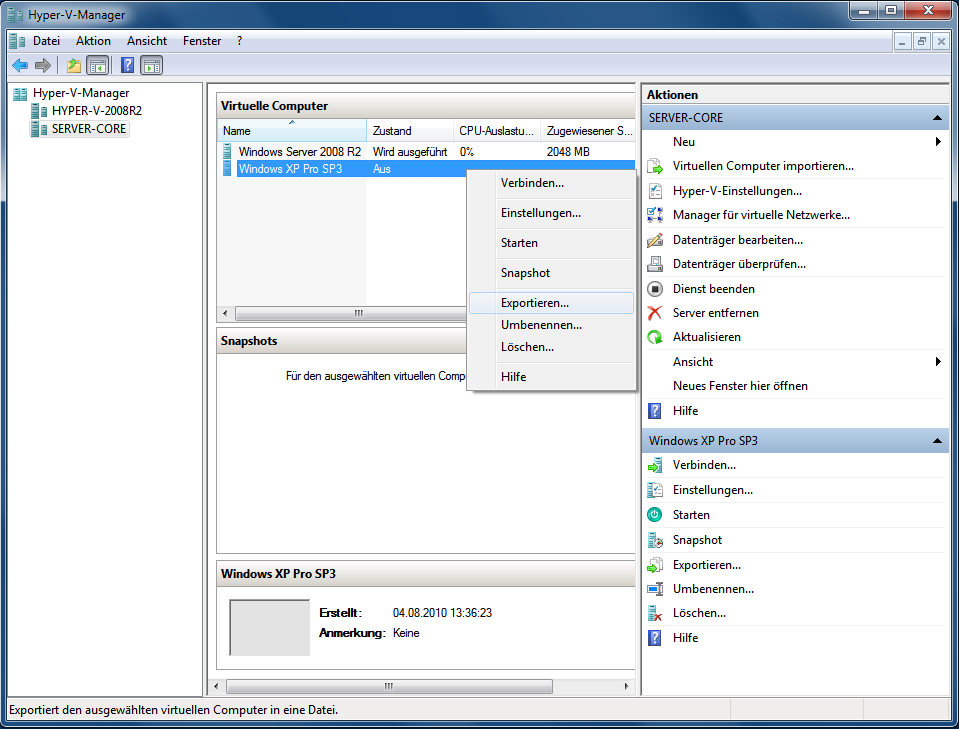Choose Starten in context menu

[551, 243]
